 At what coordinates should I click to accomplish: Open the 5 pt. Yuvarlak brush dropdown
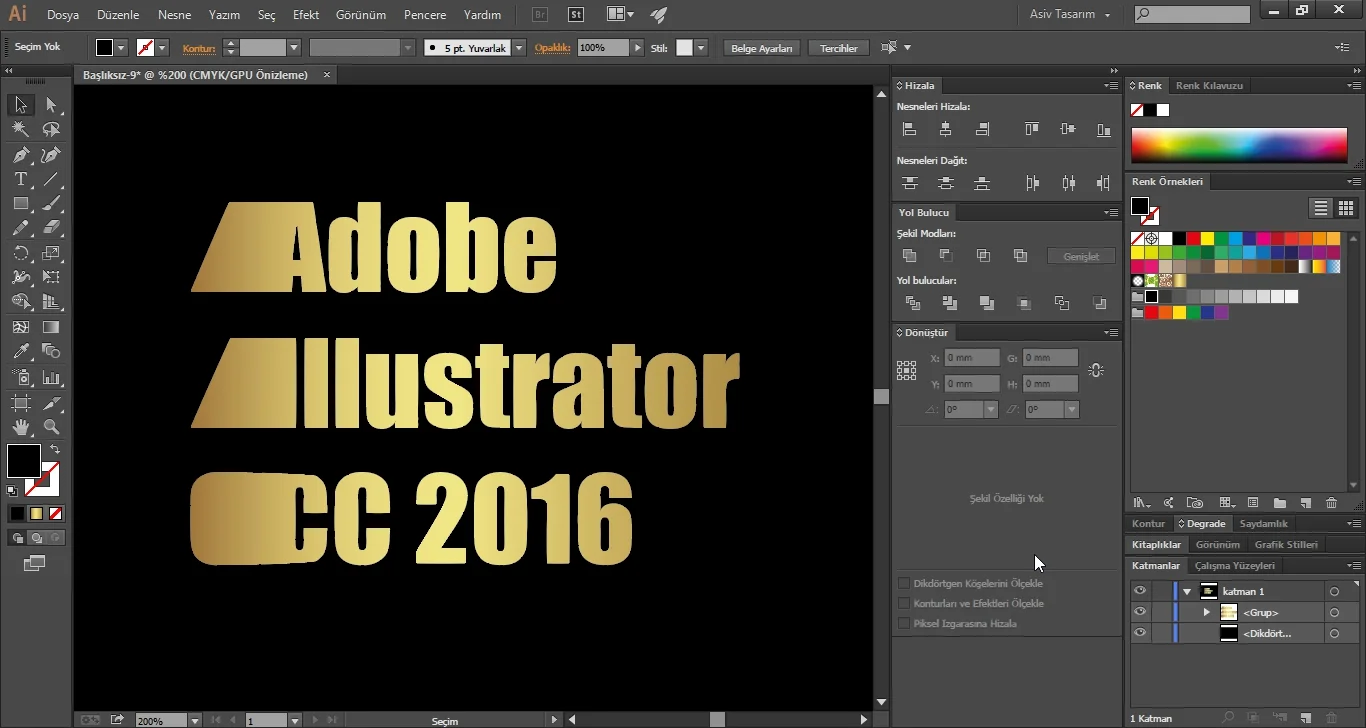[519, 47]
